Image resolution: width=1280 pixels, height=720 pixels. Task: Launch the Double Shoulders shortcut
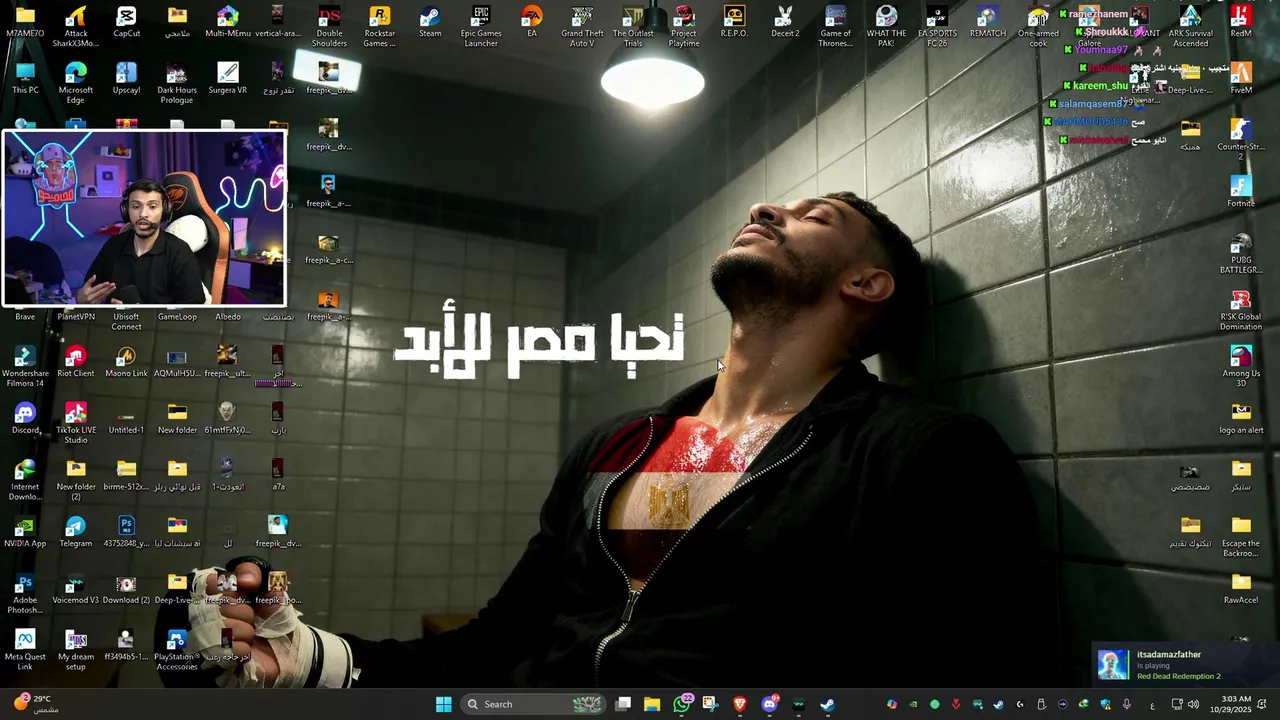pos(329,26)
